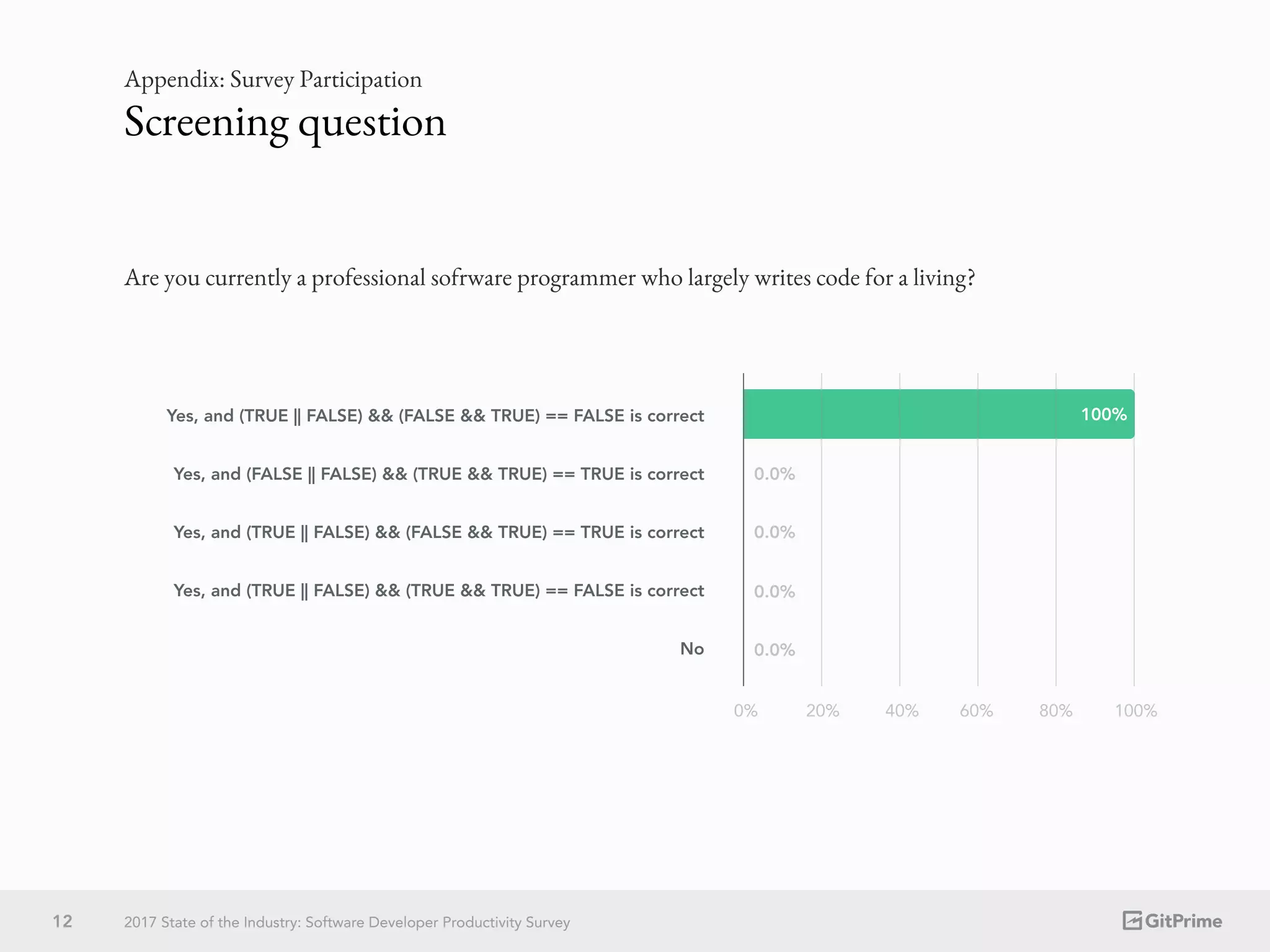The width and height of the screenshot is (1270, 952).
Task: Click the '(TRUE || FALSE) && (TRUE && TRUE) == FALSE' label
Action: 438,591
